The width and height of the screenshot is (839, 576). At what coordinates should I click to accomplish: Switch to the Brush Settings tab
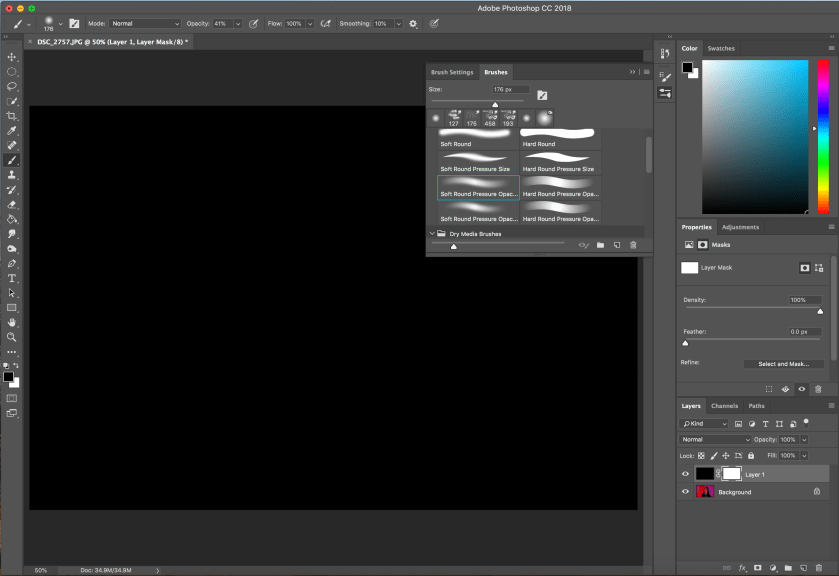pos(452,72)
